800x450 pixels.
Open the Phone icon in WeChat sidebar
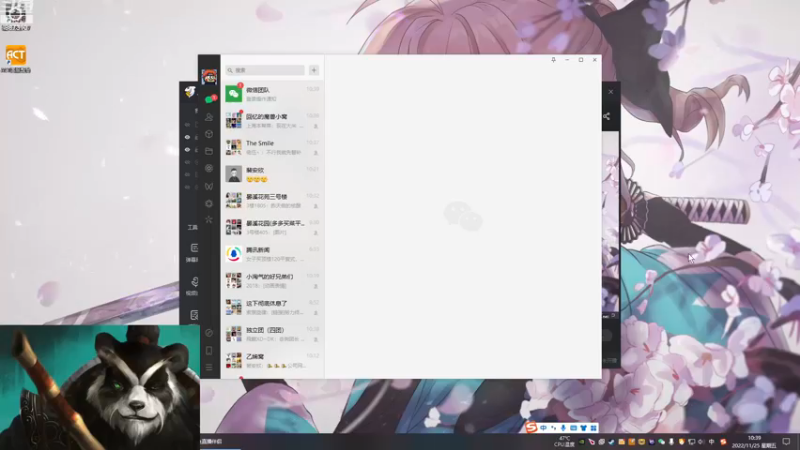209,351
